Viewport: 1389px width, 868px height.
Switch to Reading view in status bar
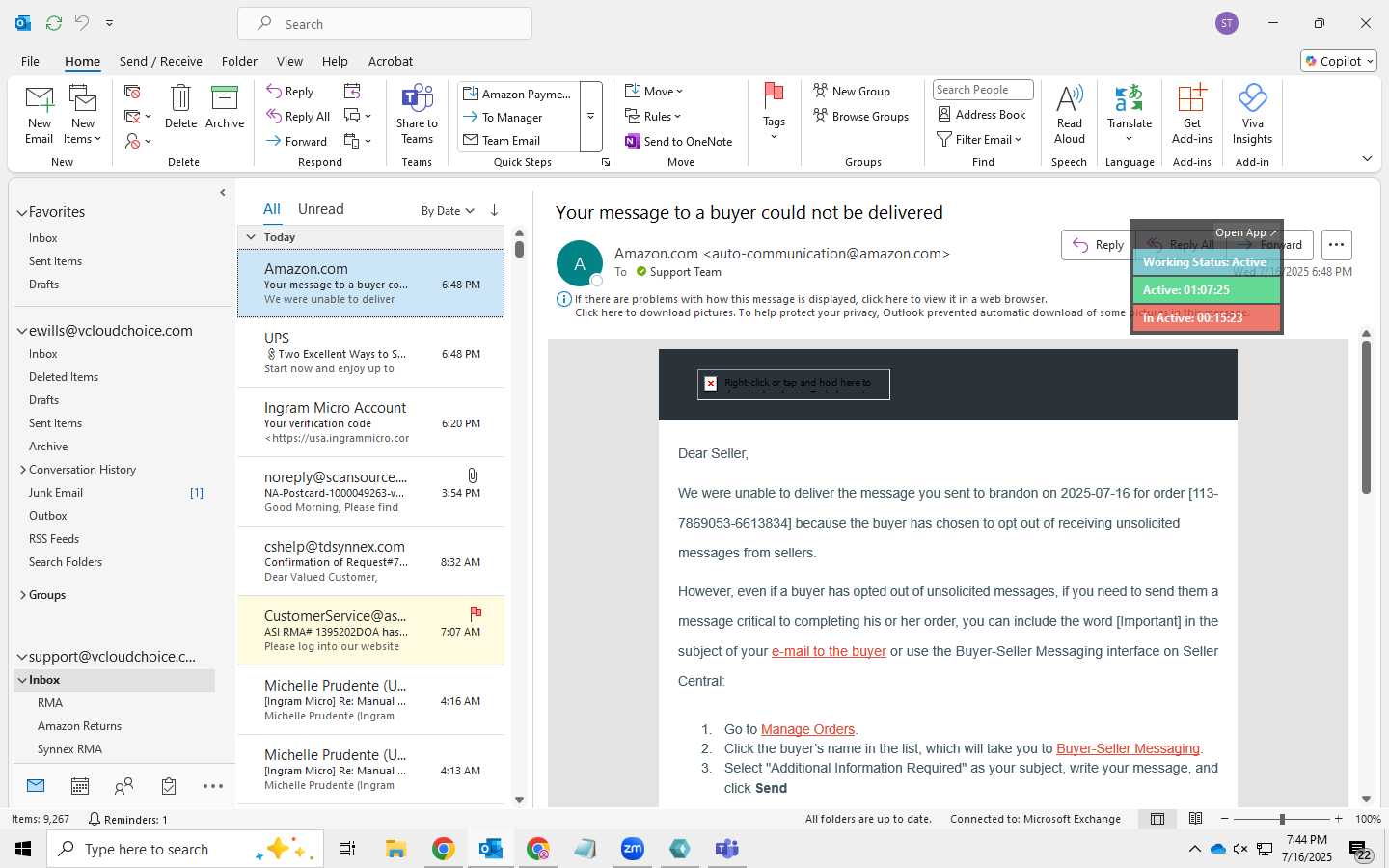click(1195, 819)
